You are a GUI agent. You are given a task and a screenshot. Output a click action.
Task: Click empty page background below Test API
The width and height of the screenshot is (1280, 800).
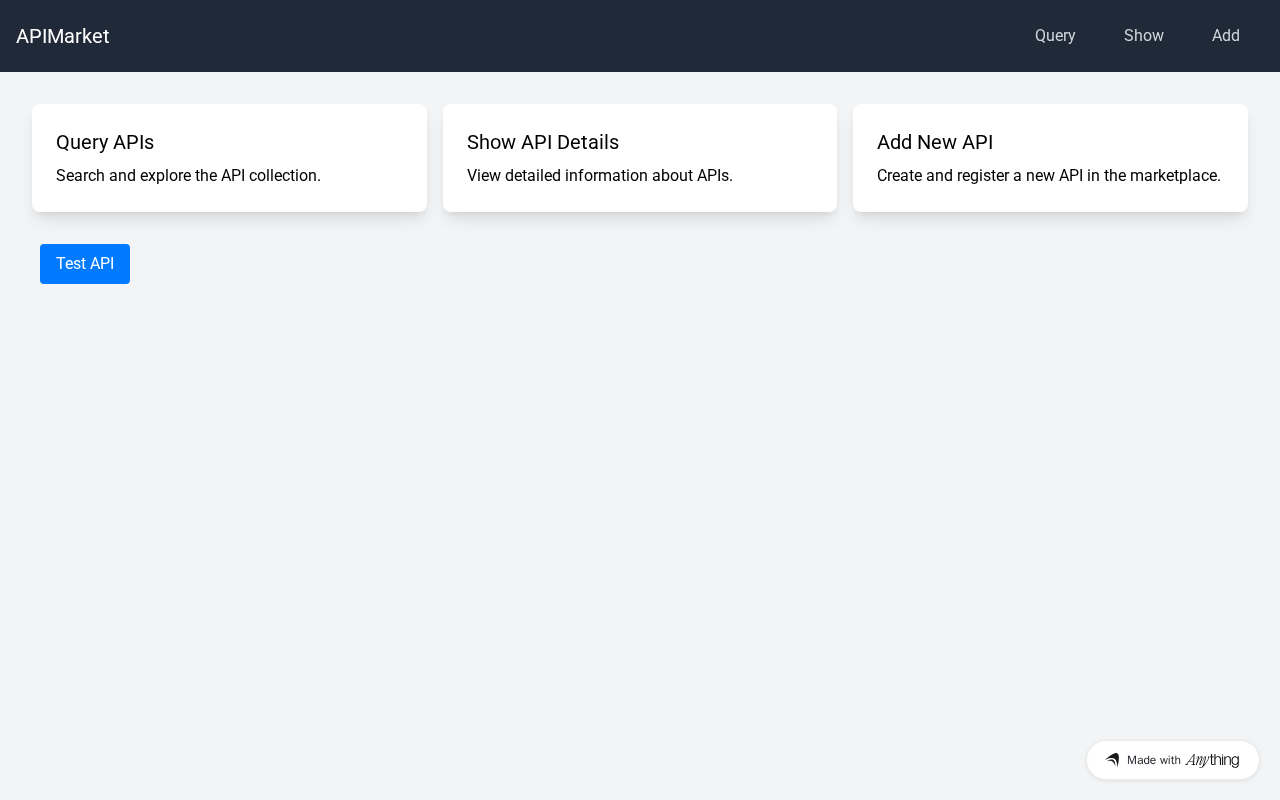pos(500,500)
